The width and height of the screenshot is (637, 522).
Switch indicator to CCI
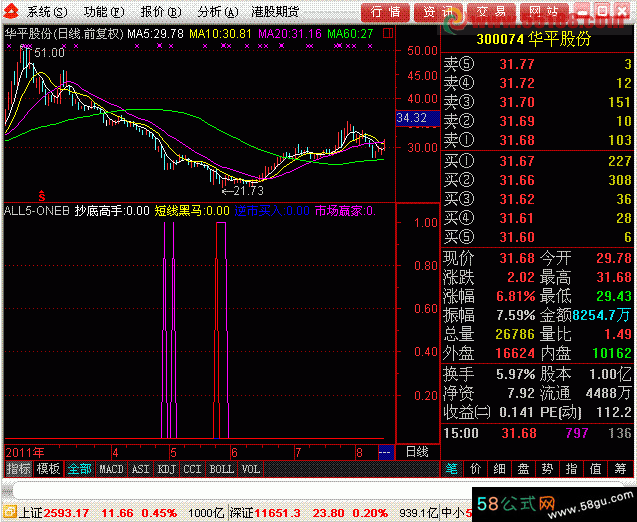(x=192, y=469)
